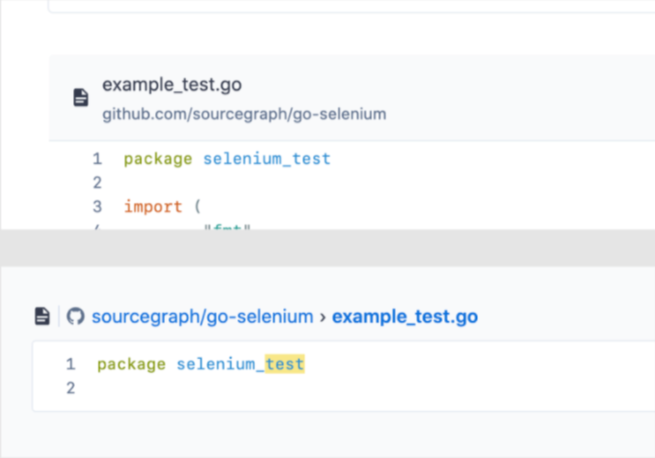Click the highlighted 'test' search match
The height and width of the screenshot is (458, 655).
click(285, 364)
